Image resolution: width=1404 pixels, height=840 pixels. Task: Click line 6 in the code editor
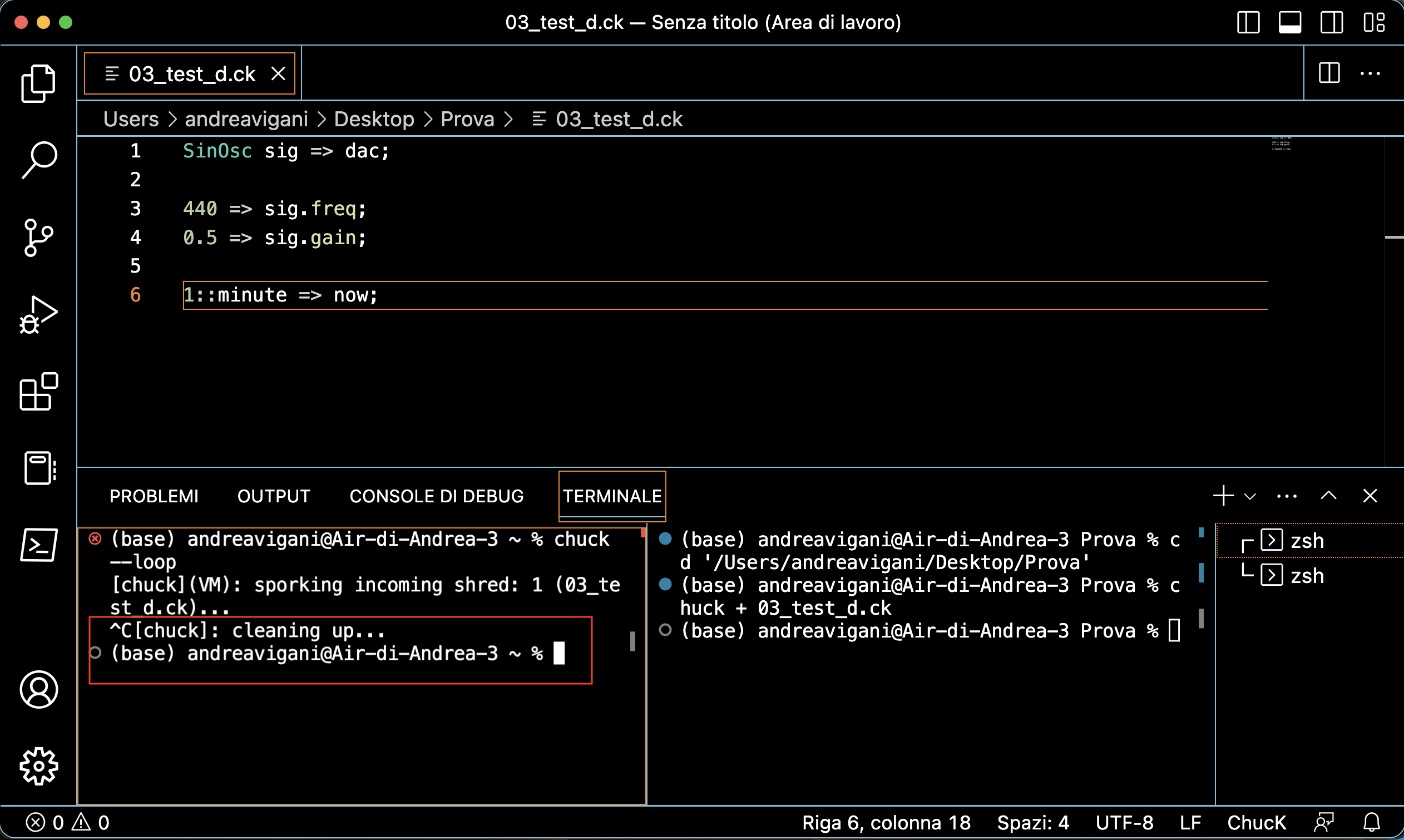point(724,295)
